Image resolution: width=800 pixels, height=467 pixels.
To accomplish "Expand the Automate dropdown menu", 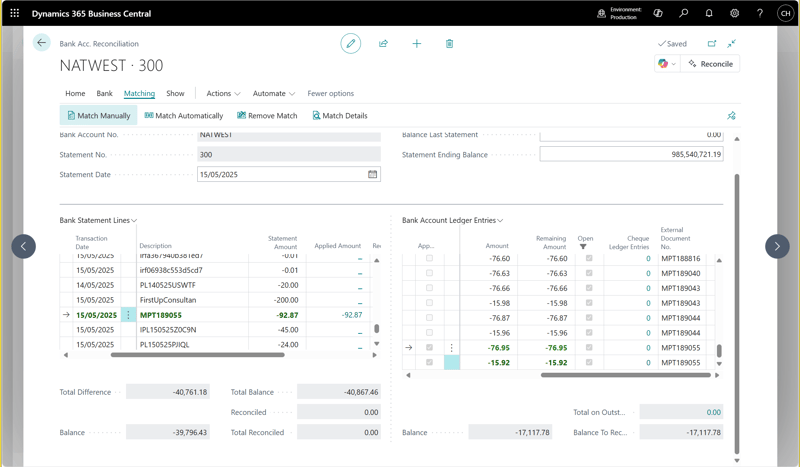I will [x=273, y=93].
